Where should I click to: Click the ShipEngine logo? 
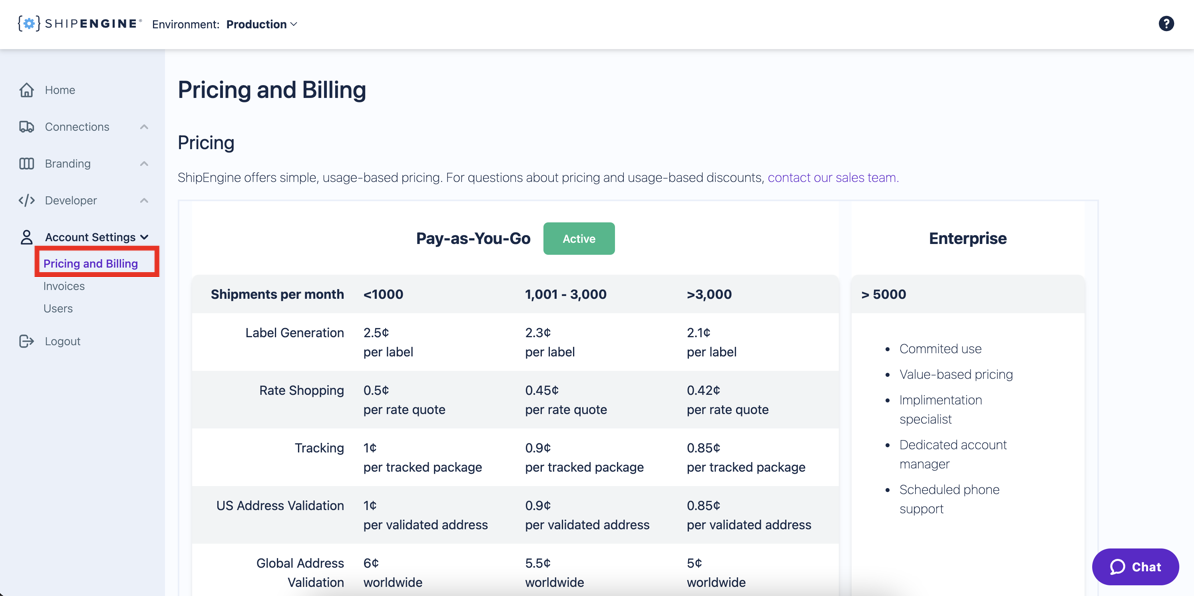click(79, 24)
